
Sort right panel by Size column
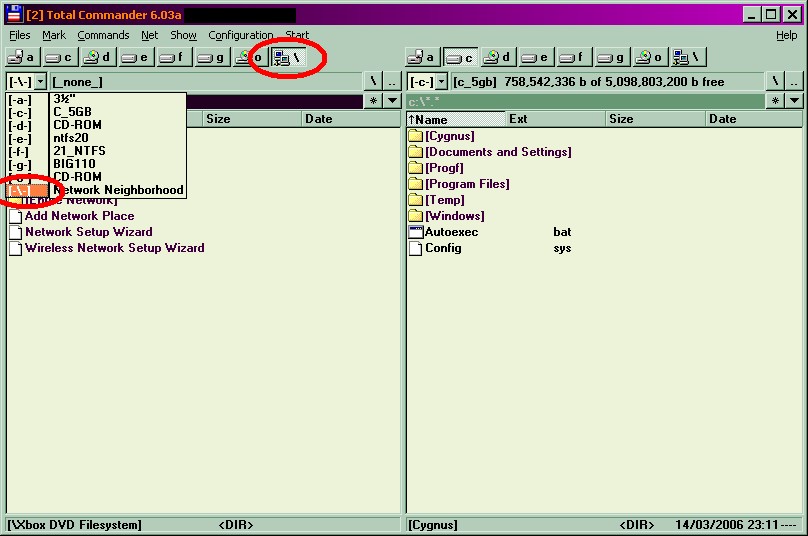[x=655, y=119]
